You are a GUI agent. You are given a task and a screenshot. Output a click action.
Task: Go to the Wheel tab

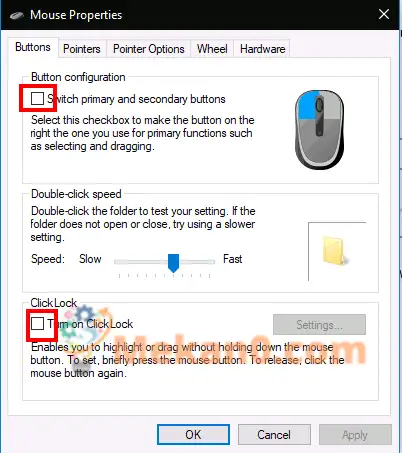tap(212, 49)
